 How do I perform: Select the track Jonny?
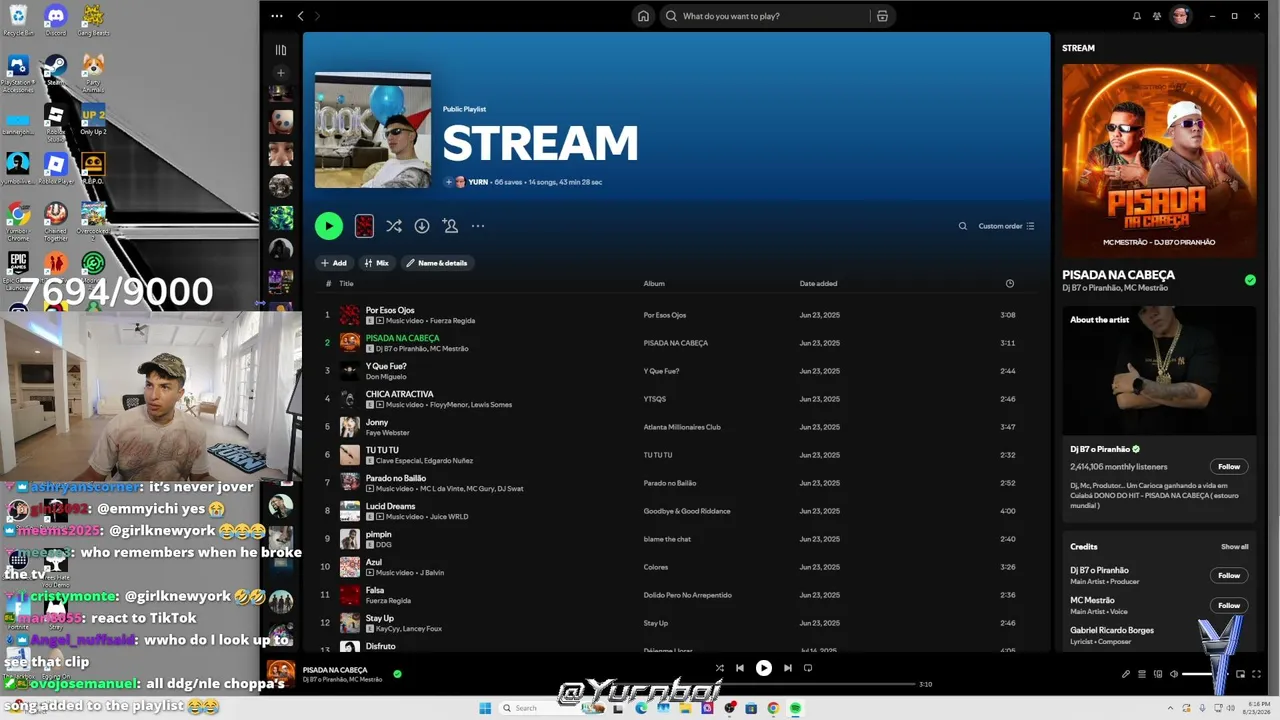click(377, 422)
